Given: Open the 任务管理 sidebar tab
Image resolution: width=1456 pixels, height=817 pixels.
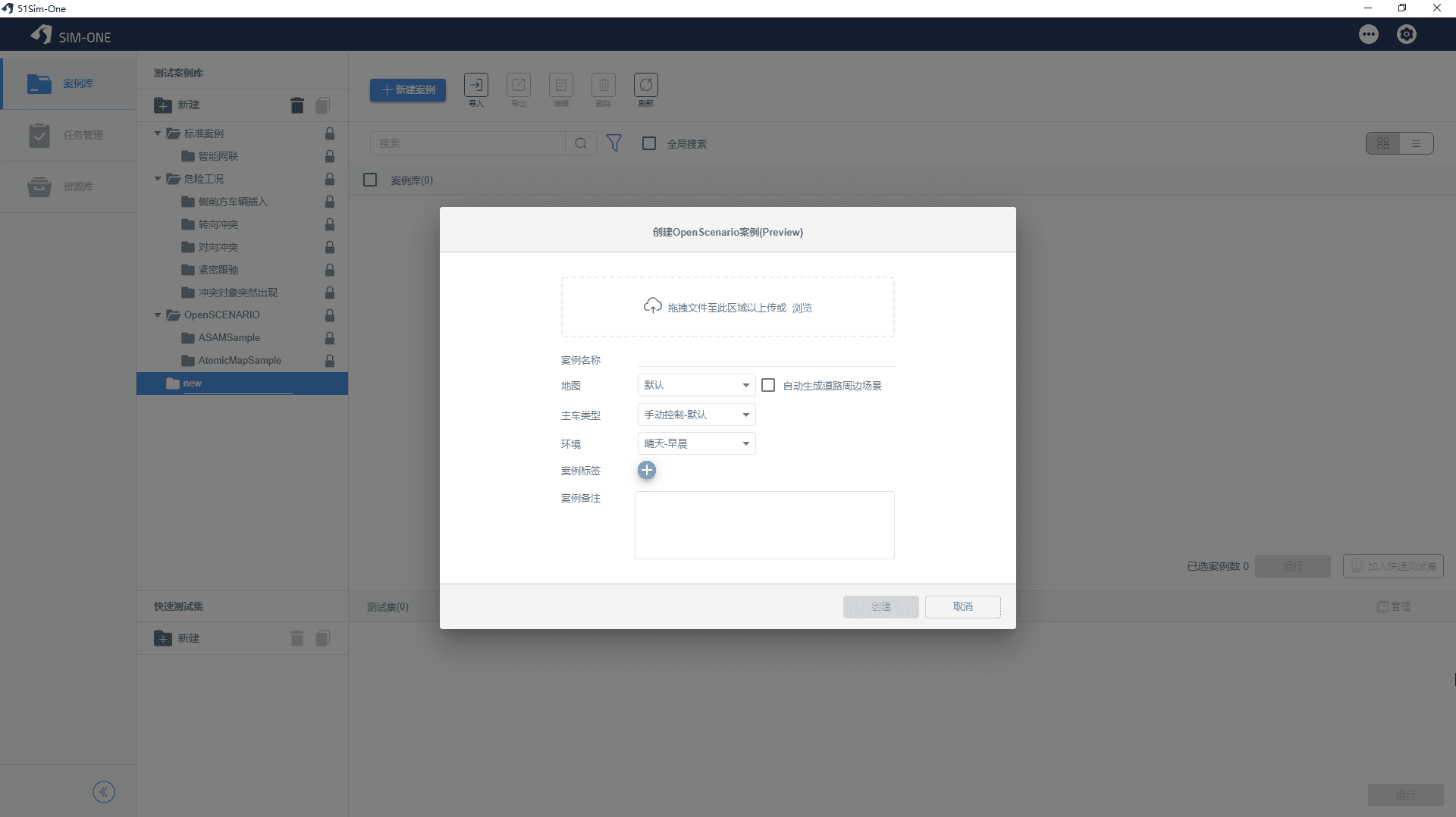Looking at the screenshot, I should [68, 135].
